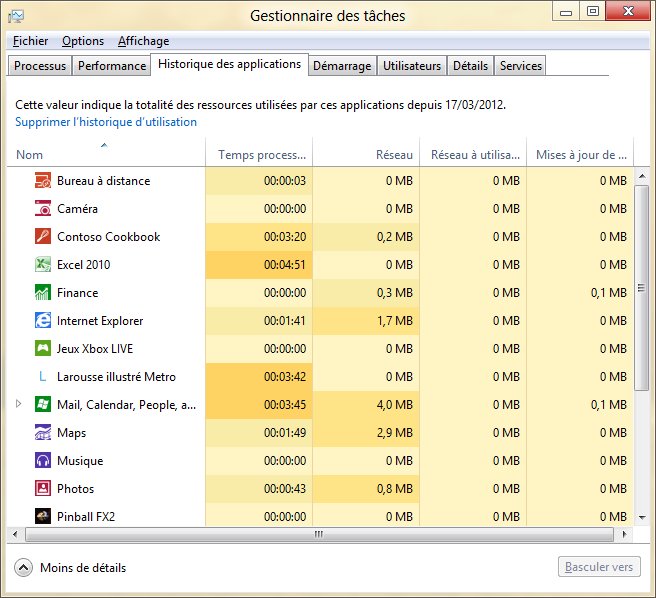Sort by the Nom column header
Image resolution: width=656 pixels, height=598 pixels.
30,155
